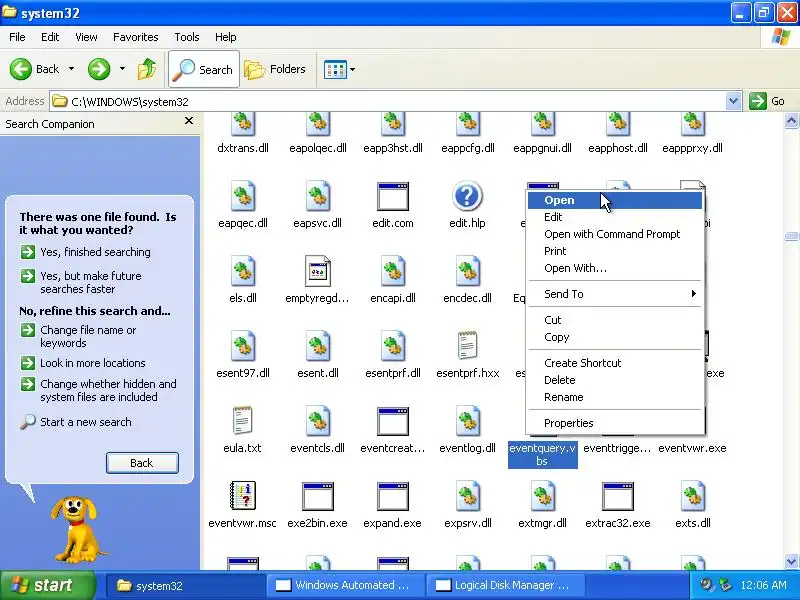
Task: Select the edit.hlp help file
Action: pyautogui.click(x=467, y=205)
